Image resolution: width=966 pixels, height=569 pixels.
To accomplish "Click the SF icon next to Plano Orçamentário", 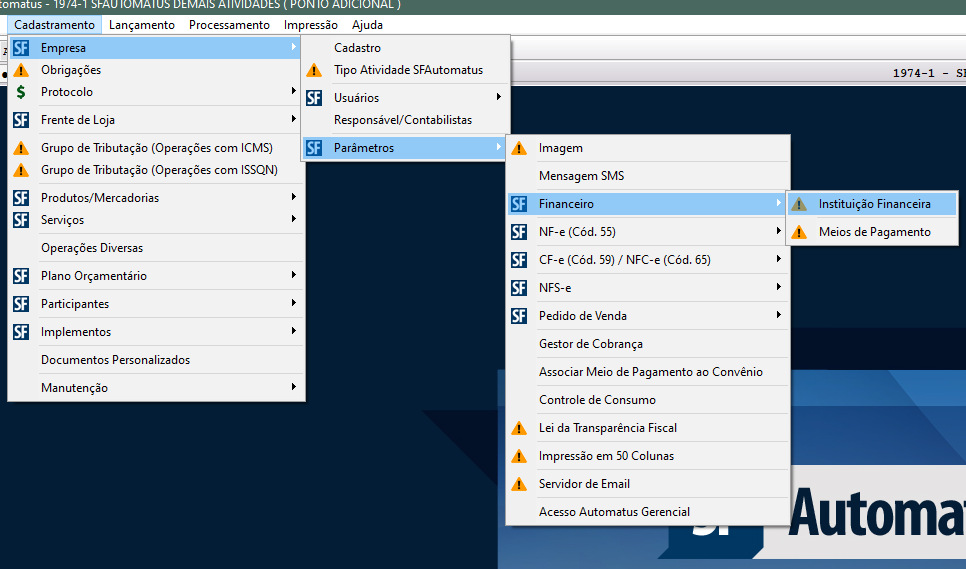I will tap(21, 276).
